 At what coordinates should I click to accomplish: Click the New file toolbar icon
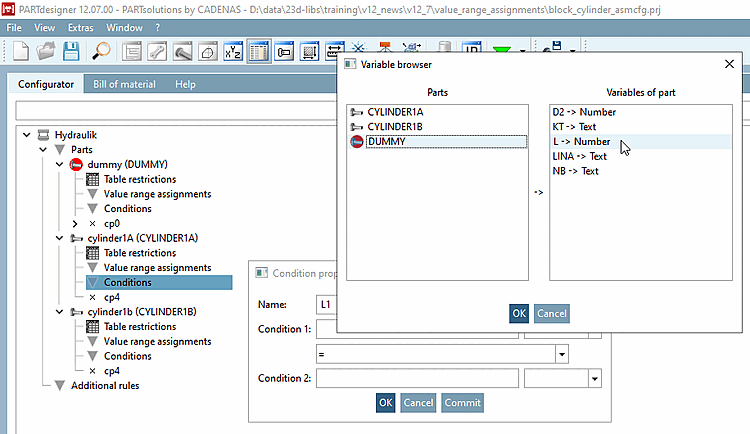coord(21,51)
